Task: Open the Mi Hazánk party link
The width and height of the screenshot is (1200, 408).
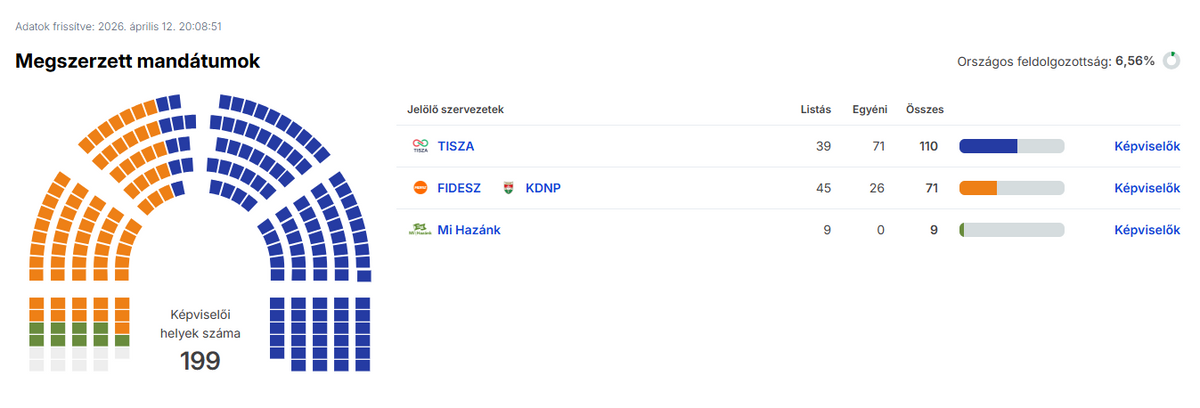Action: (x=469, y=230)
